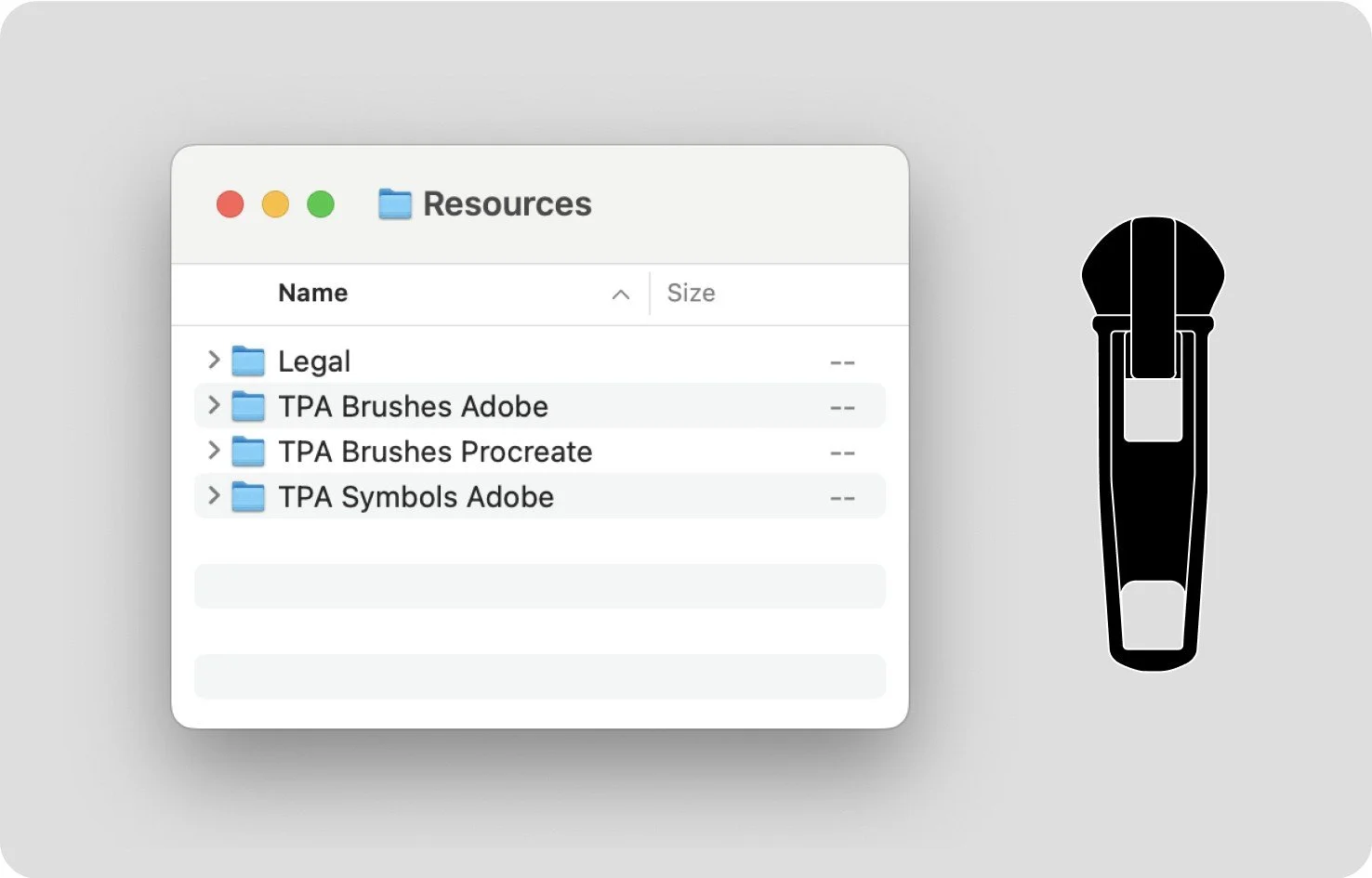Click the size dashes for TPA Brushes Procreate
This screenshot has width=1372, height=878.
pyautogui.click(x=842, y=453)
